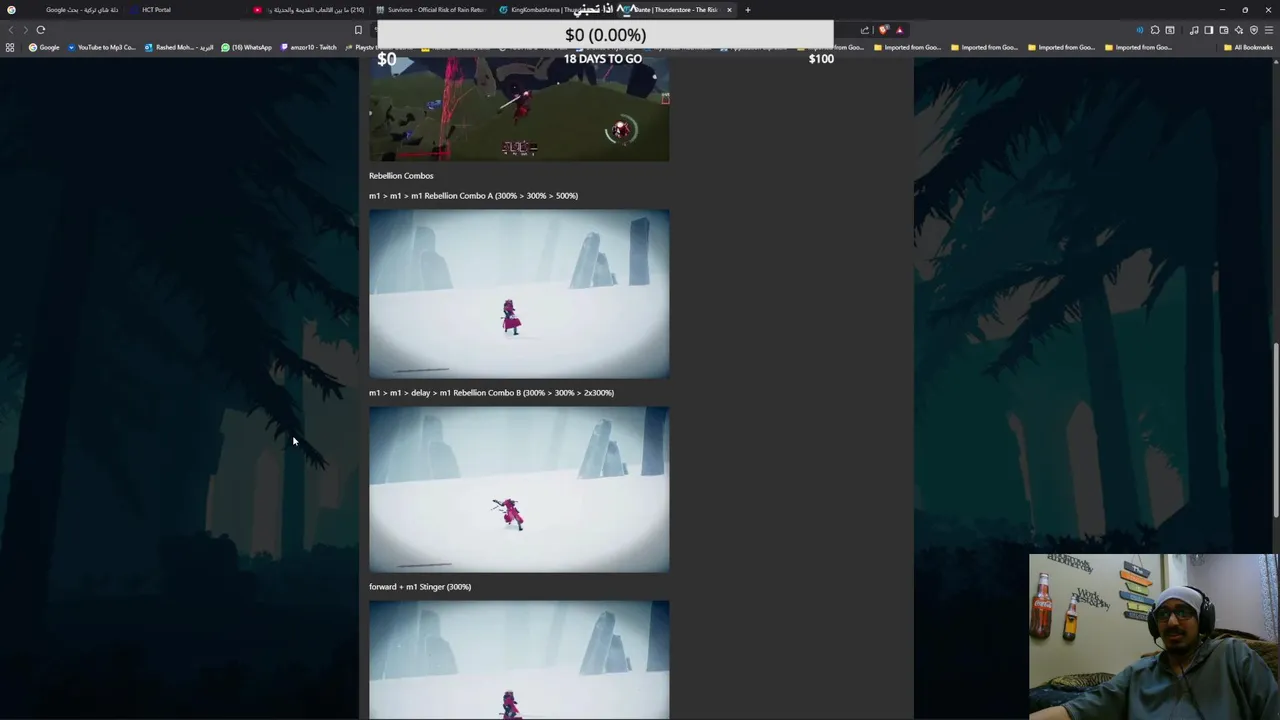1280x720 pixels.
Task: Select the 'Rebellion Combos' heading text
Action: click(x=401, y=176)
